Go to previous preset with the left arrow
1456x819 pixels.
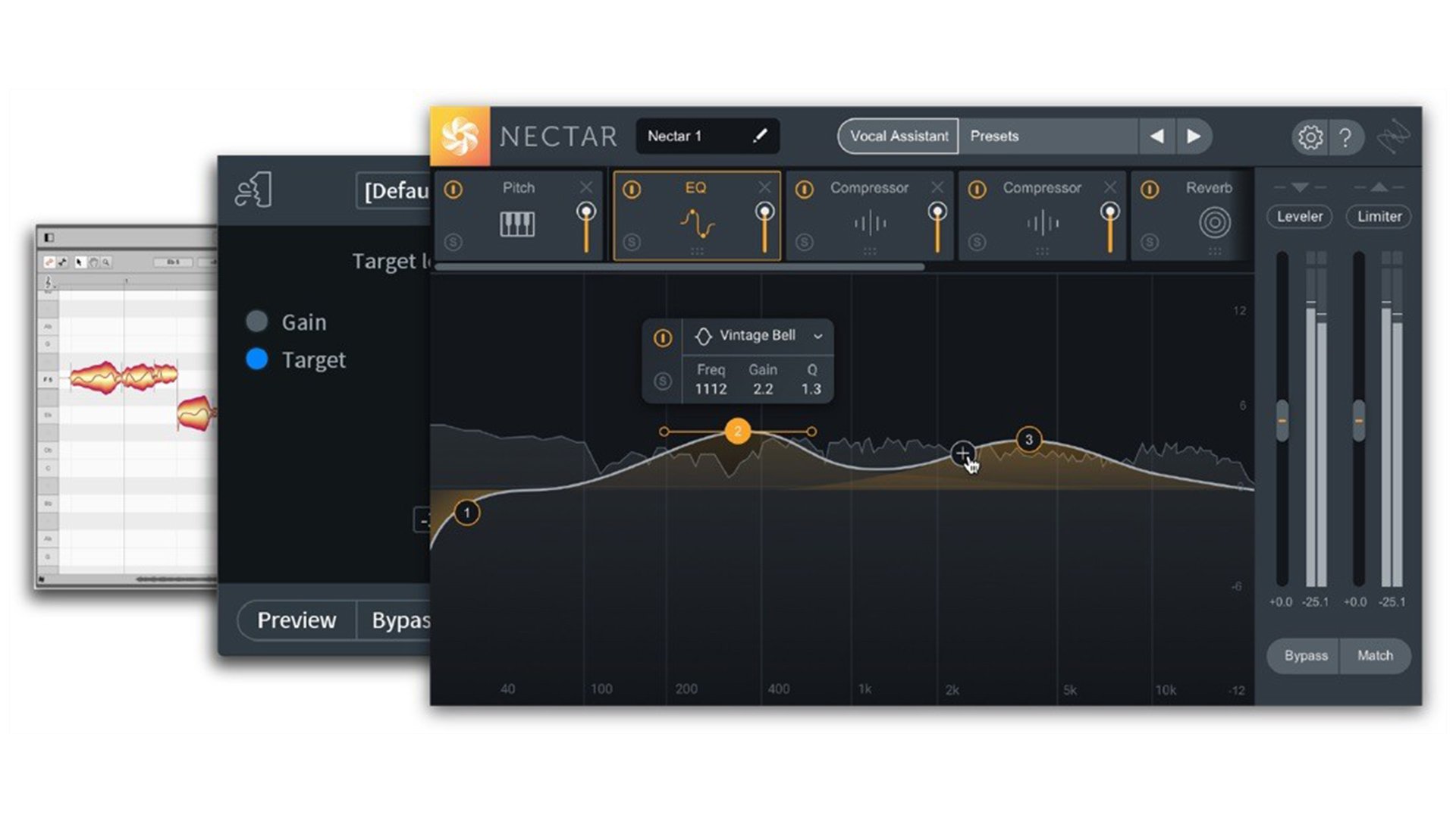[x=1158, y=136]
